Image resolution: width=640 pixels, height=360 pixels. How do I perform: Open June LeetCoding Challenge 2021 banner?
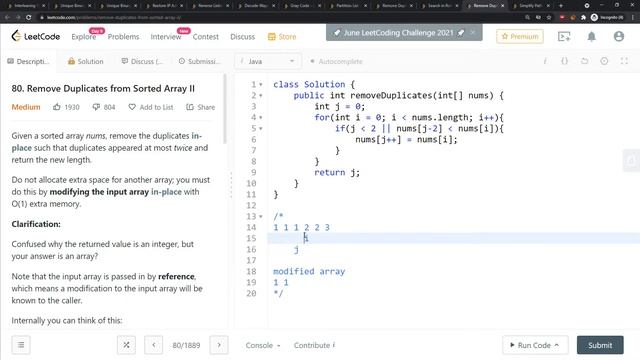[x=398, y=33]
